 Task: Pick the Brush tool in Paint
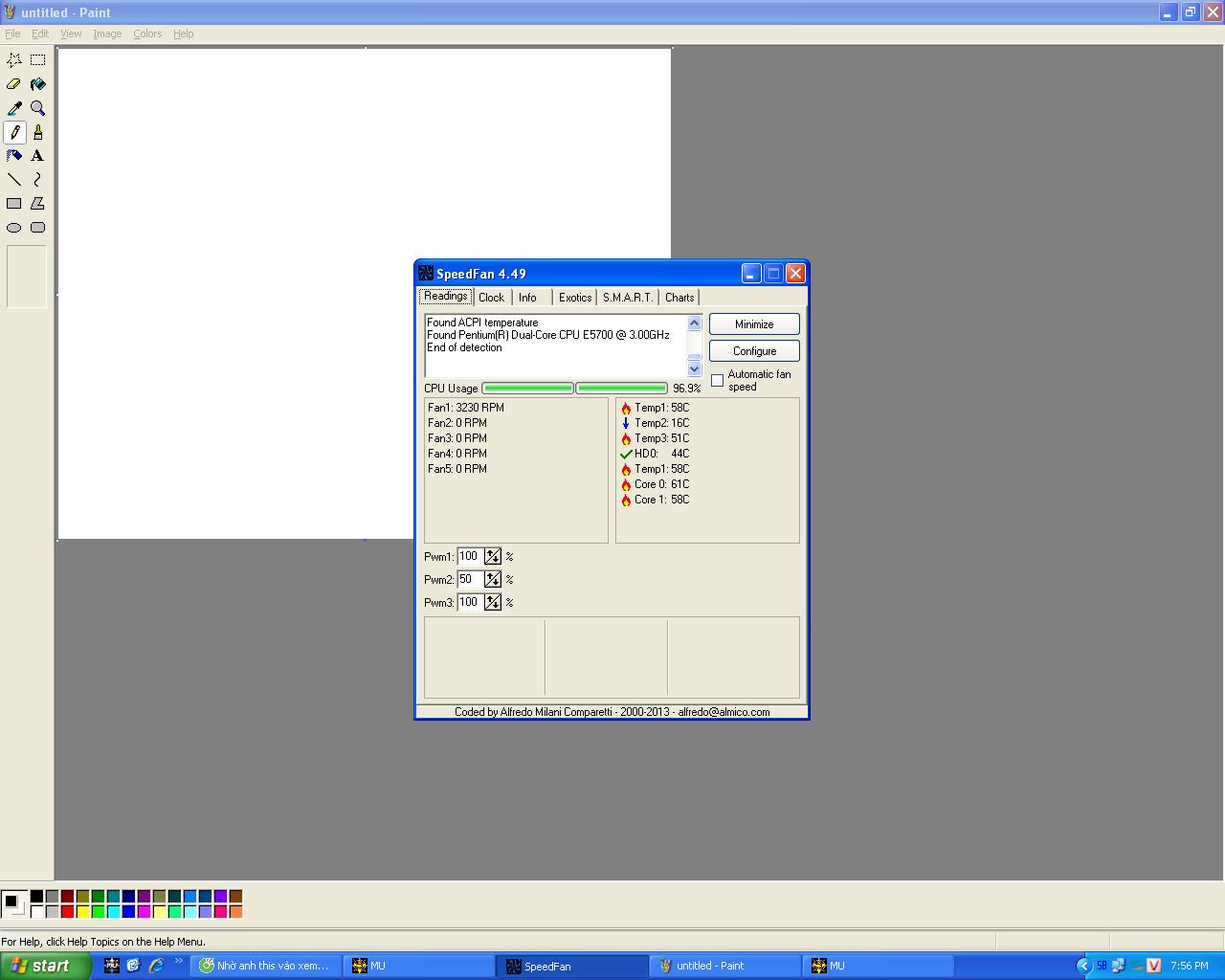click(38, 132)
